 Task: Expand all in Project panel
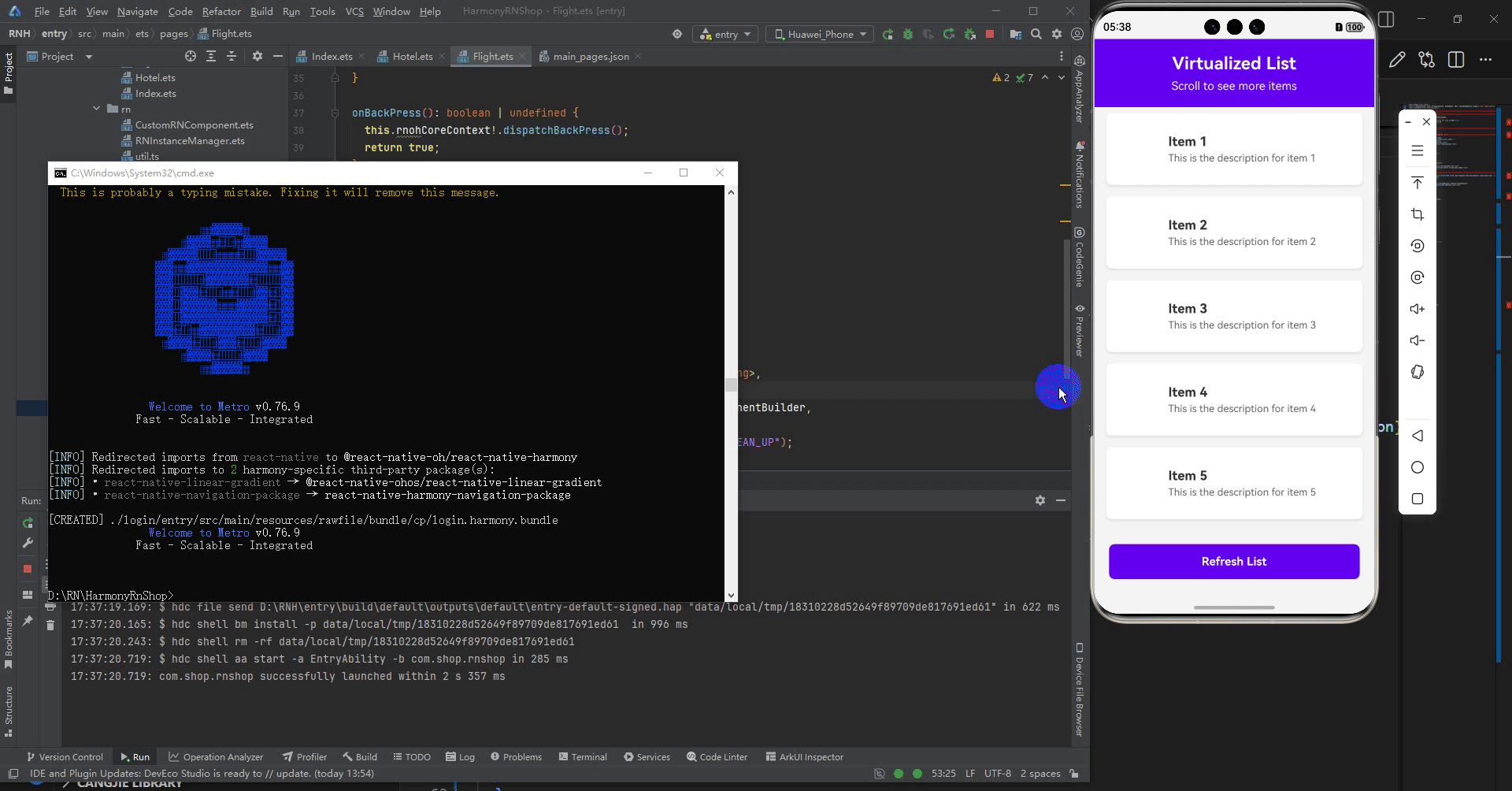211,56
